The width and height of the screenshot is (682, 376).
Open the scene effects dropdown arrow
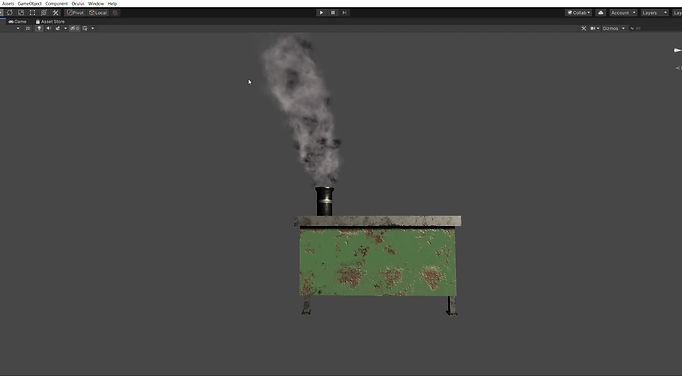coord(66,28)
